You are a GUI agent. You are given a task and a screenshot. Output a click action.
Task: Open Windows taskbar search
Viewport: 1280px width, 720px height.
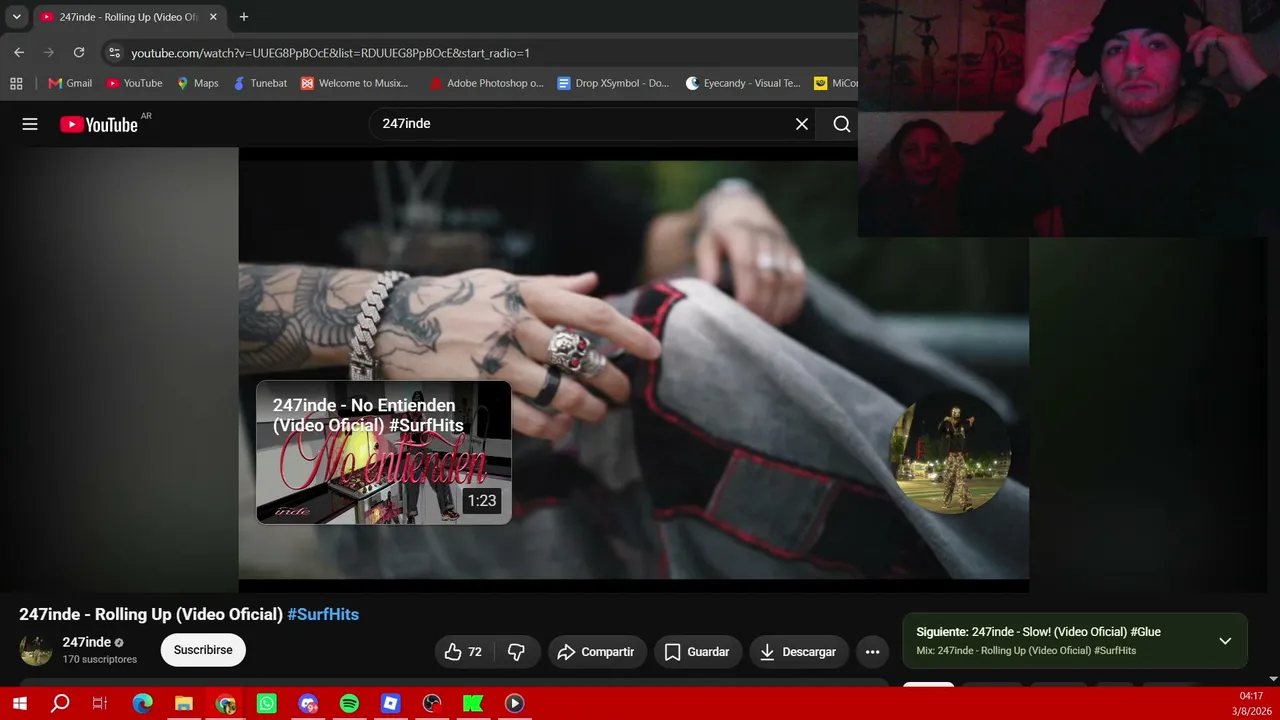pos(60,704)
